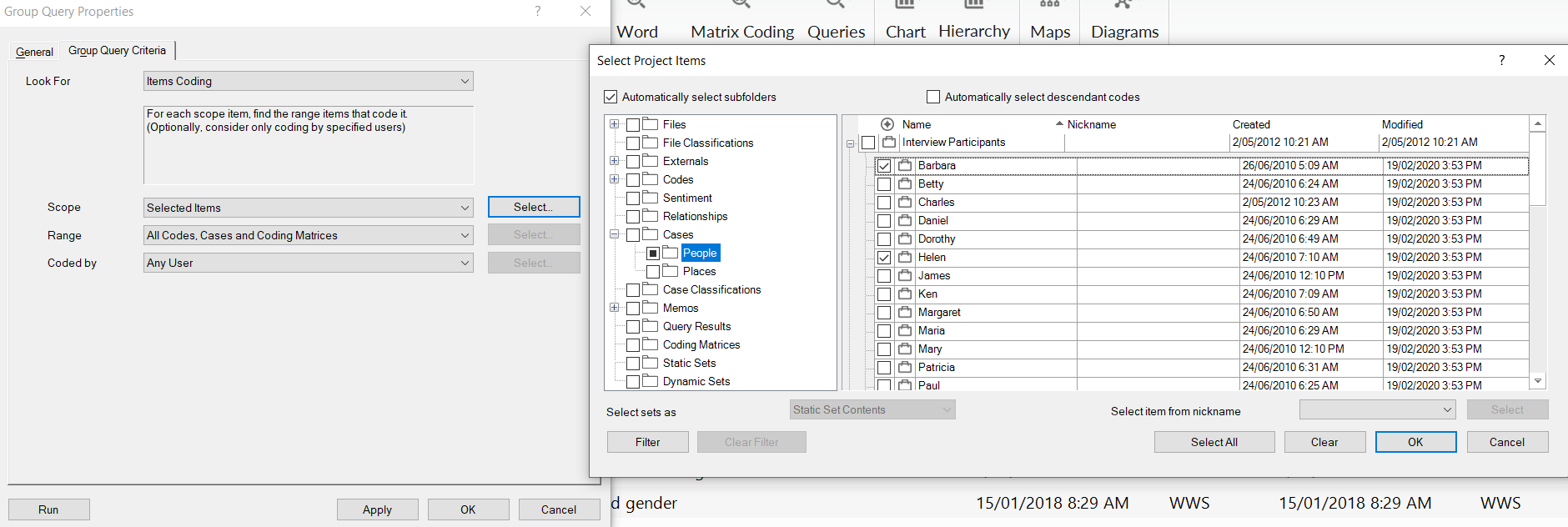Screen dimensions: 1568x527
Task: Click the case icon beside Charles
Action: click(905, 202)
